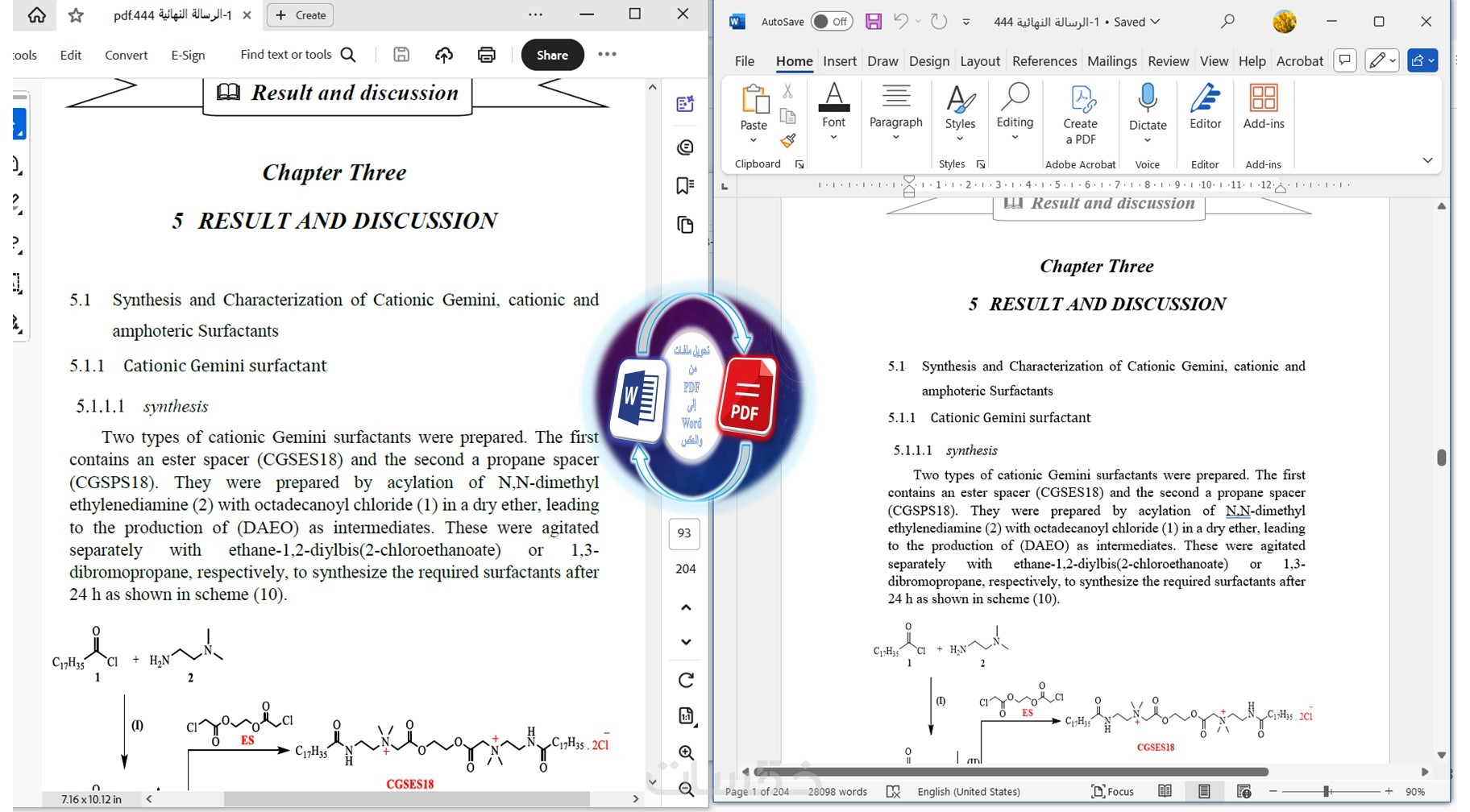Click the page number field showing 93
Screen dimensions: 1470x812
[684, 533]
